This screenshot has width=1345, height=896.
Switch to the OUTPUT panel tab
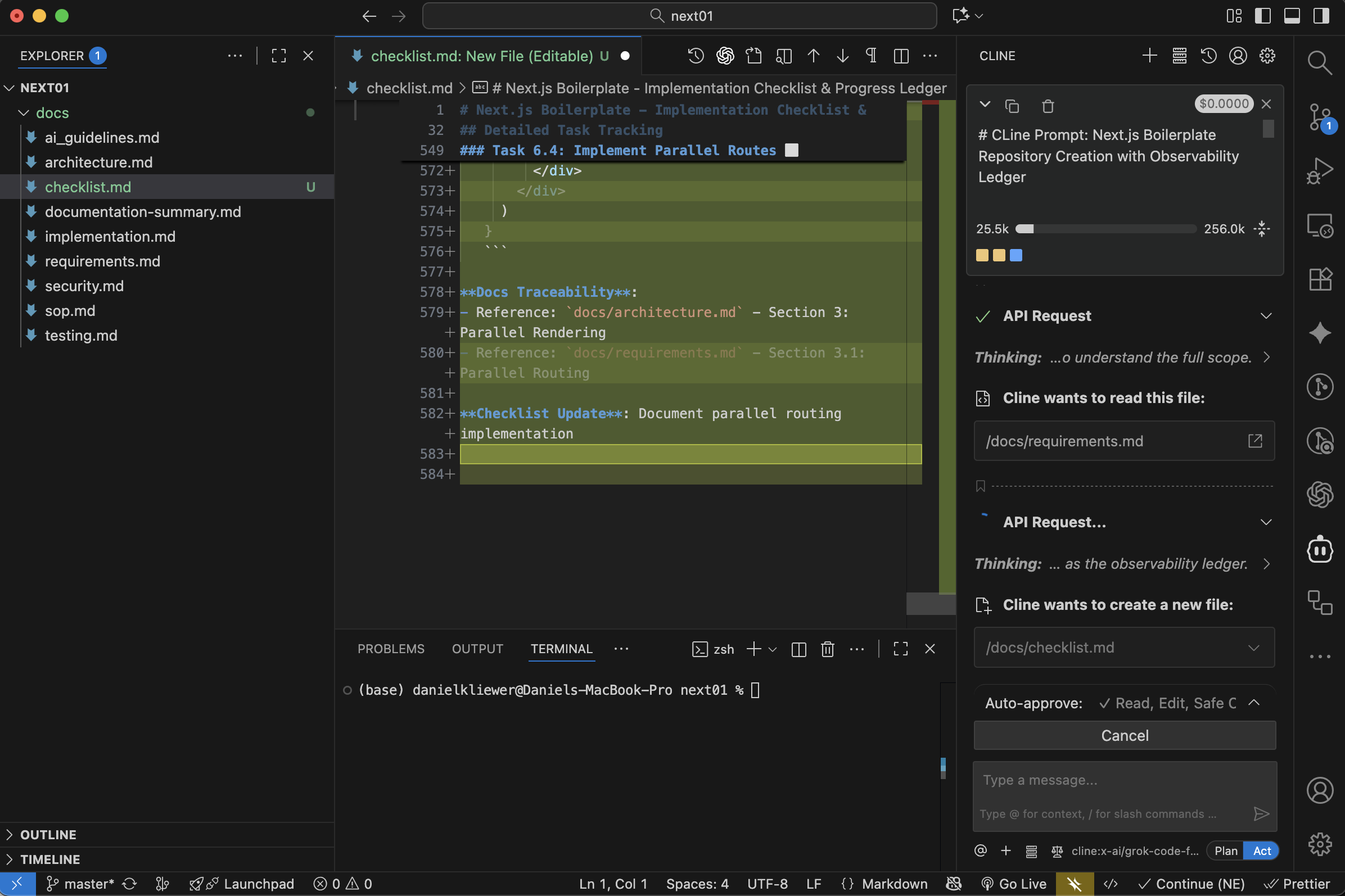click(477, 649)
